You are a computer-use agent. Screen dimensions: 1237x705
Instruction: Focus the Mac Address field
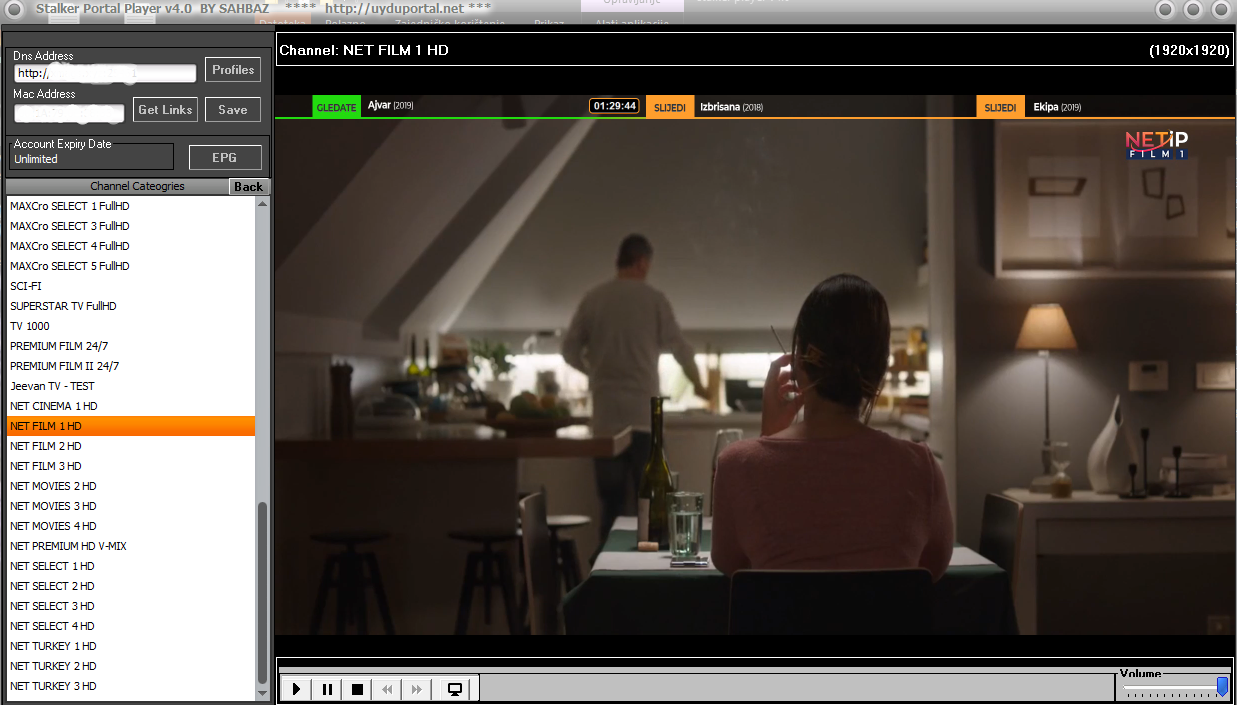click(x=69, y=111)
